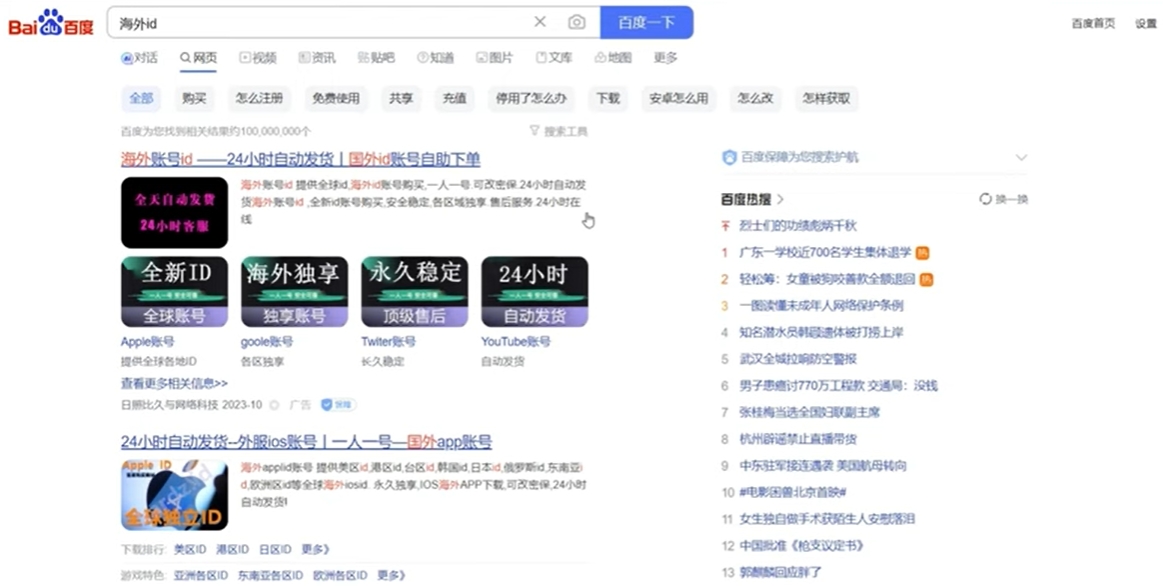The image size is (1163, 586).
Task: Open 搜索工具 filter options
Action: click(x=559, y=131)
